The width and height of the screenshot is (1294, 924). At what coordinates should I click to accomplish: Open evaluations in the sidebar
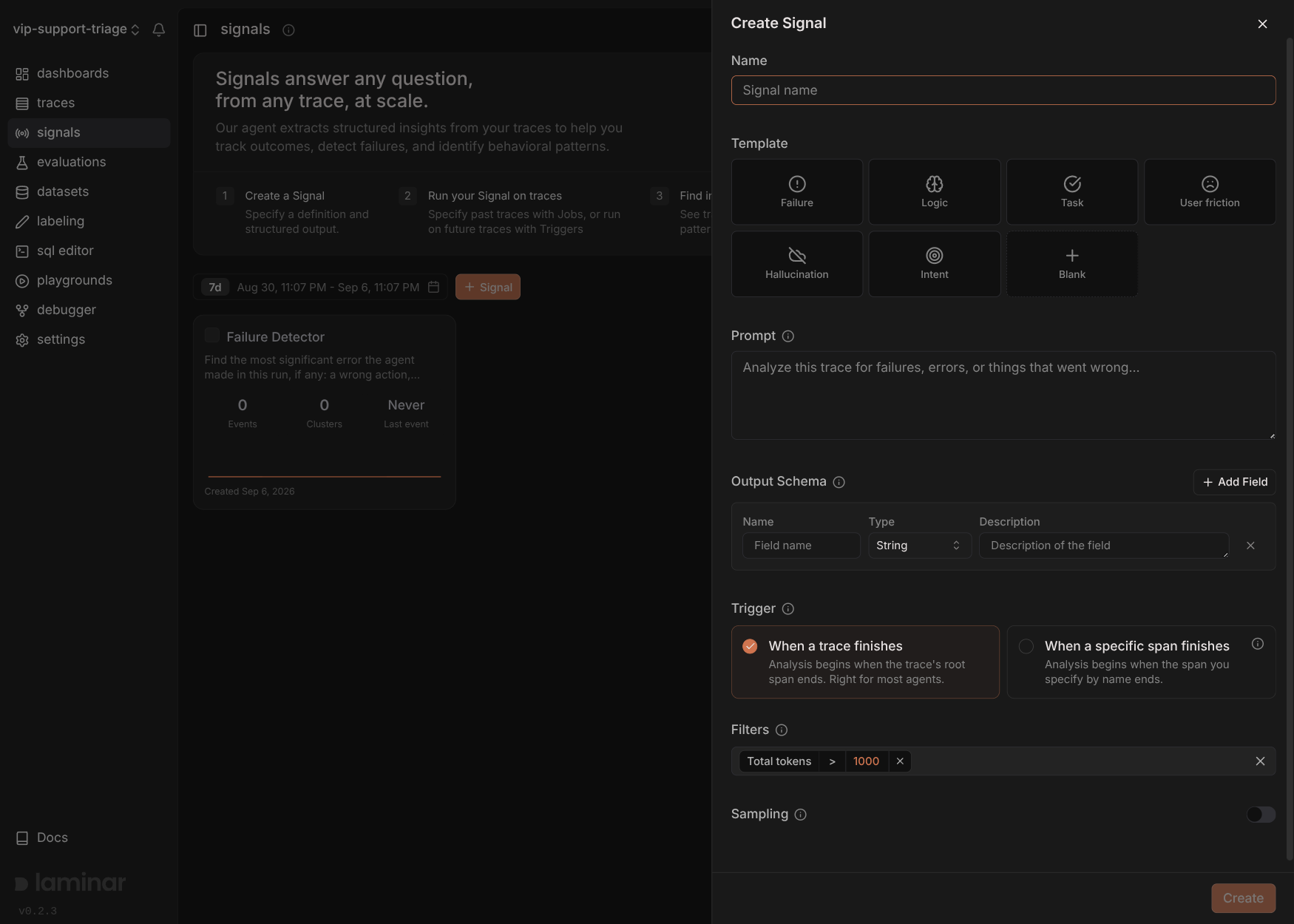[89, 163]
